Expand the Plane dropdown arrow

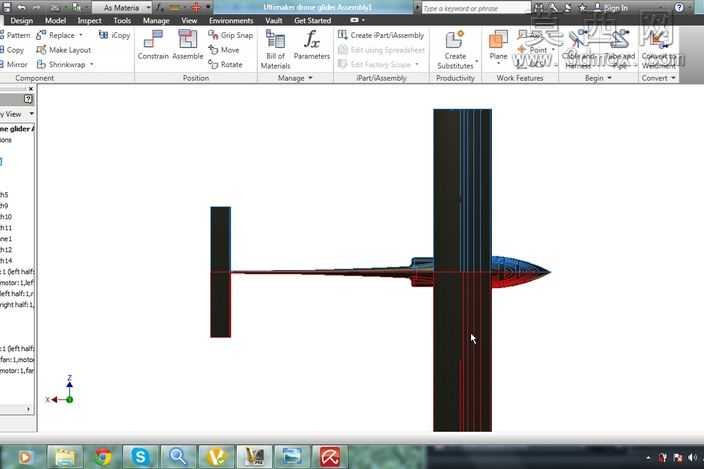point(498,63)
